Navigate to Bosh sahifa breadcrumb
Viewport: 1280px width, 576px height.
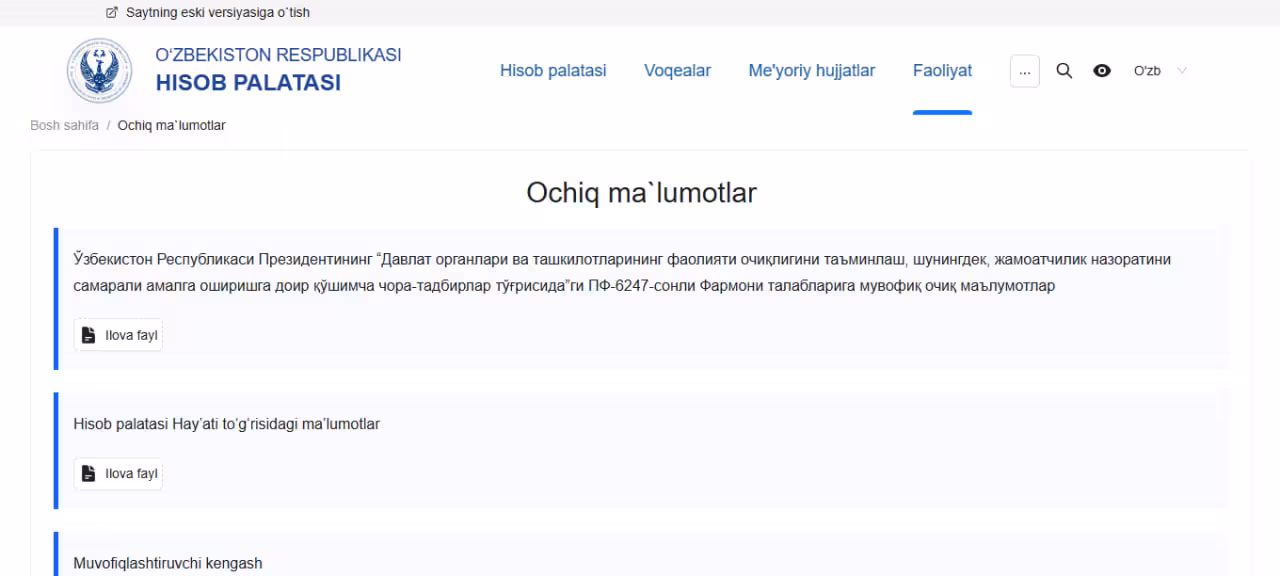[65, 126]
